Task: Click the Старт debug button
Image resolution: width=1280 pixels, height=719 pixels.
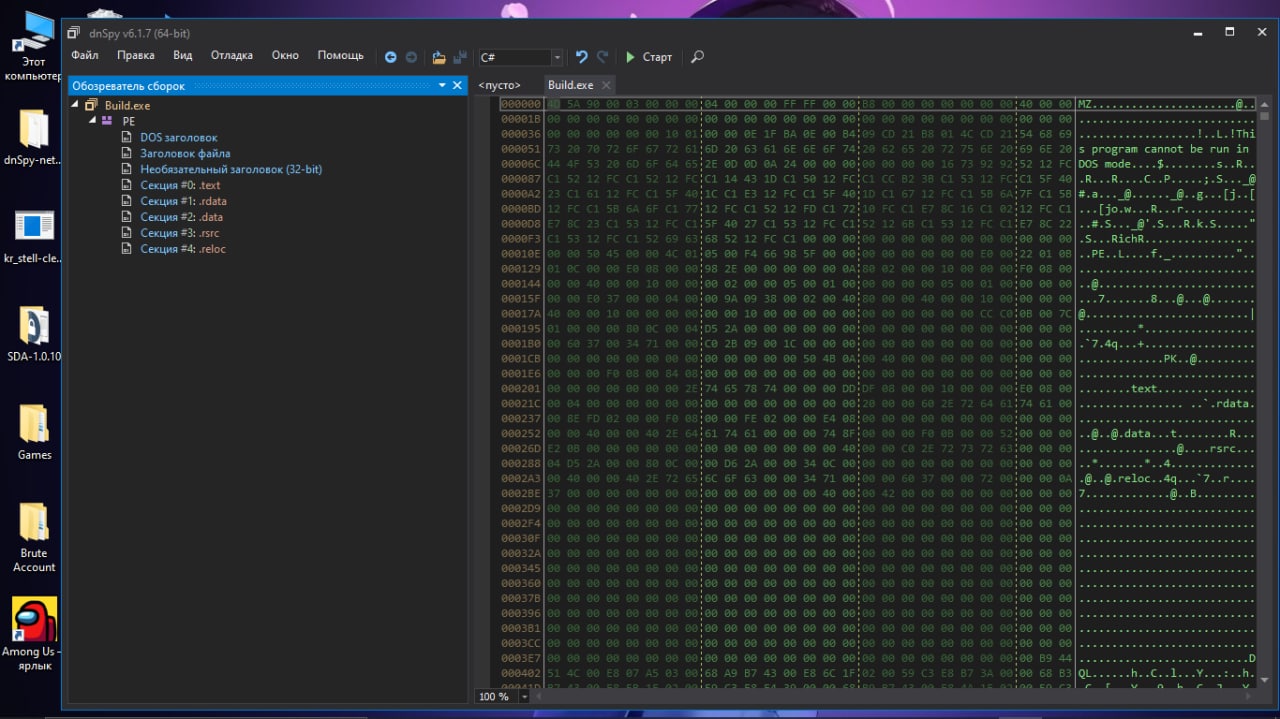Action: [649, 57]
